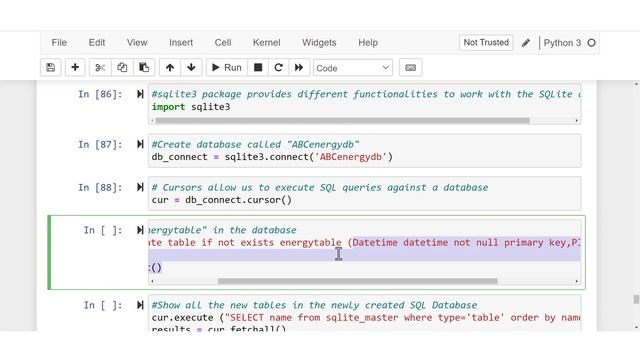This screenshot has height=360, width=640.
Task: Open the Edit menu
Action: [x=97, y=42]
